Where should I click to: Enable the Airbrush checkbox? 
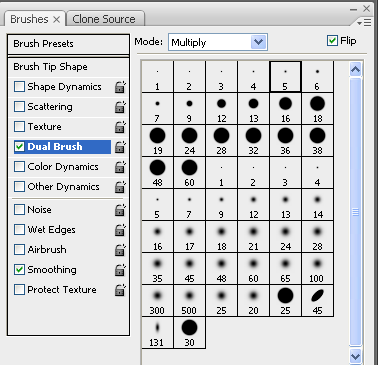tap(19, 250)
